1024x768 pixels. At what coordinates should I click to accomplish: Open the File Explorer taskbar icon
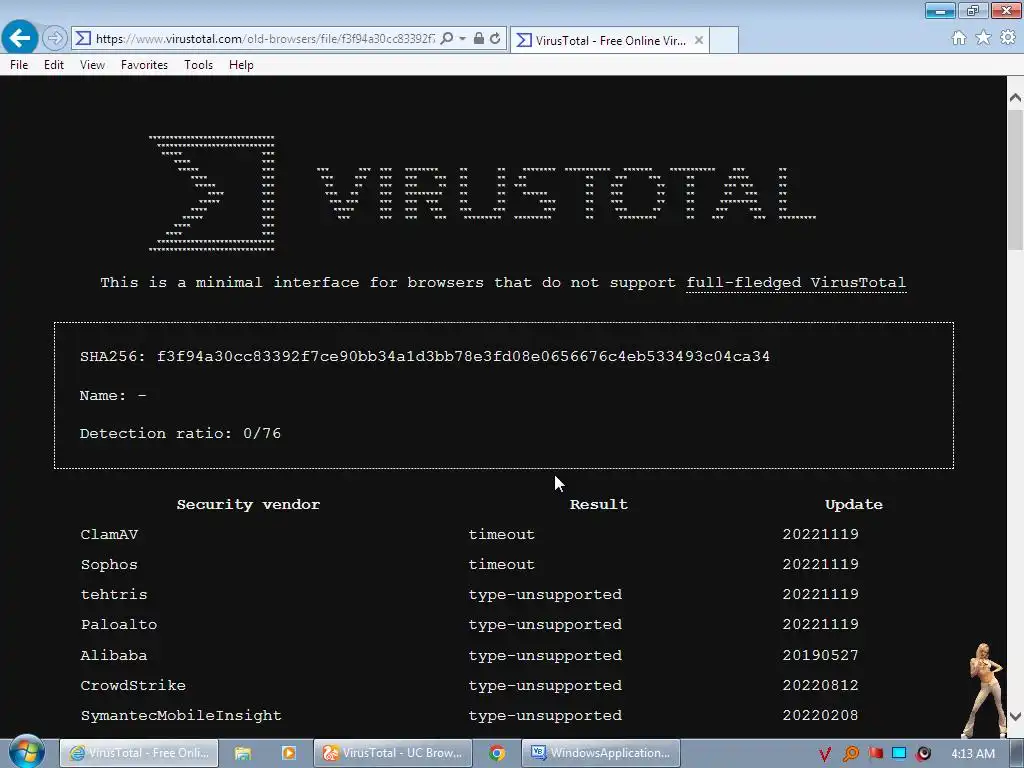(243, 753)
